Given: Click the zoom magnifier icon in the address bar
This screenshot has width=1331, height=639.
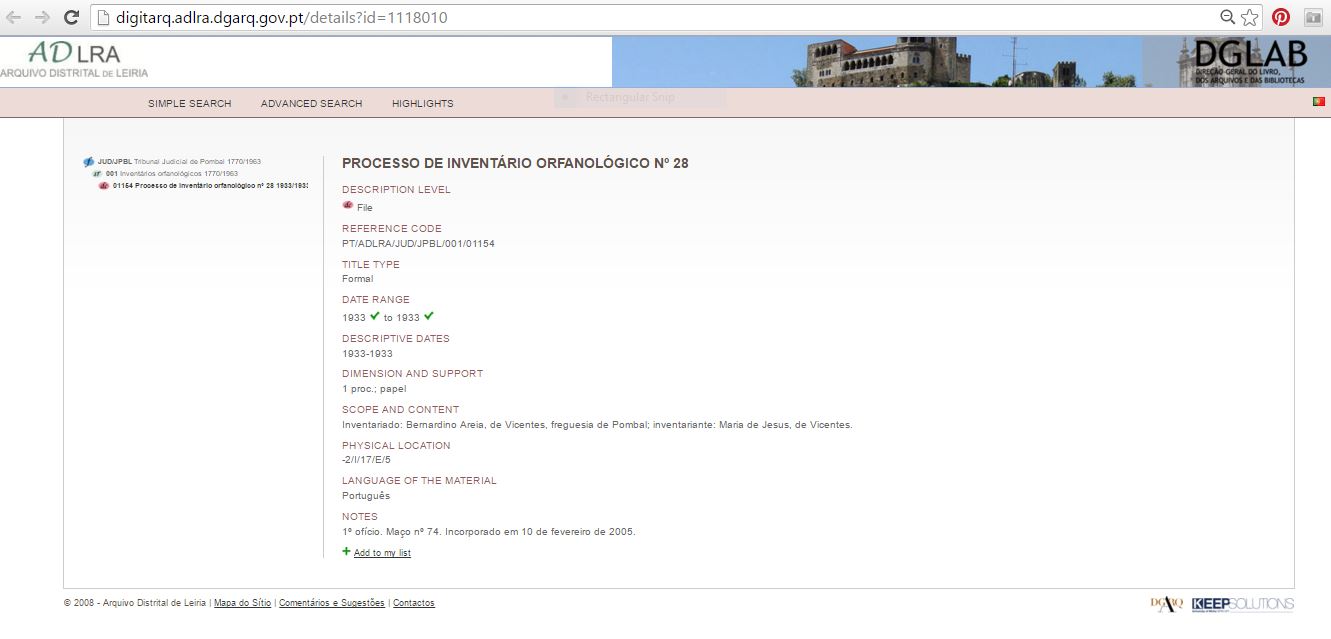Looking at the screenshot, I should click(1227, 17).
